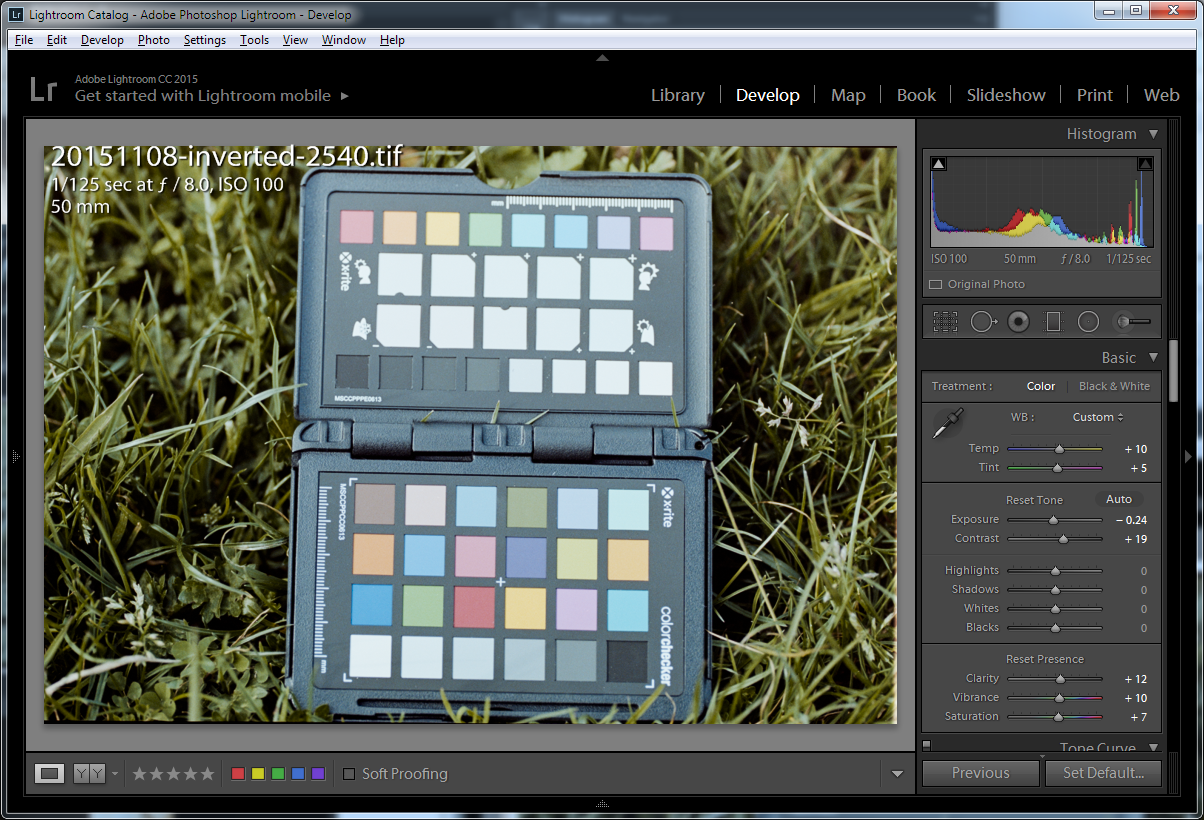
Task: Open the Radial Filter tool
Action: point(1088,321)
